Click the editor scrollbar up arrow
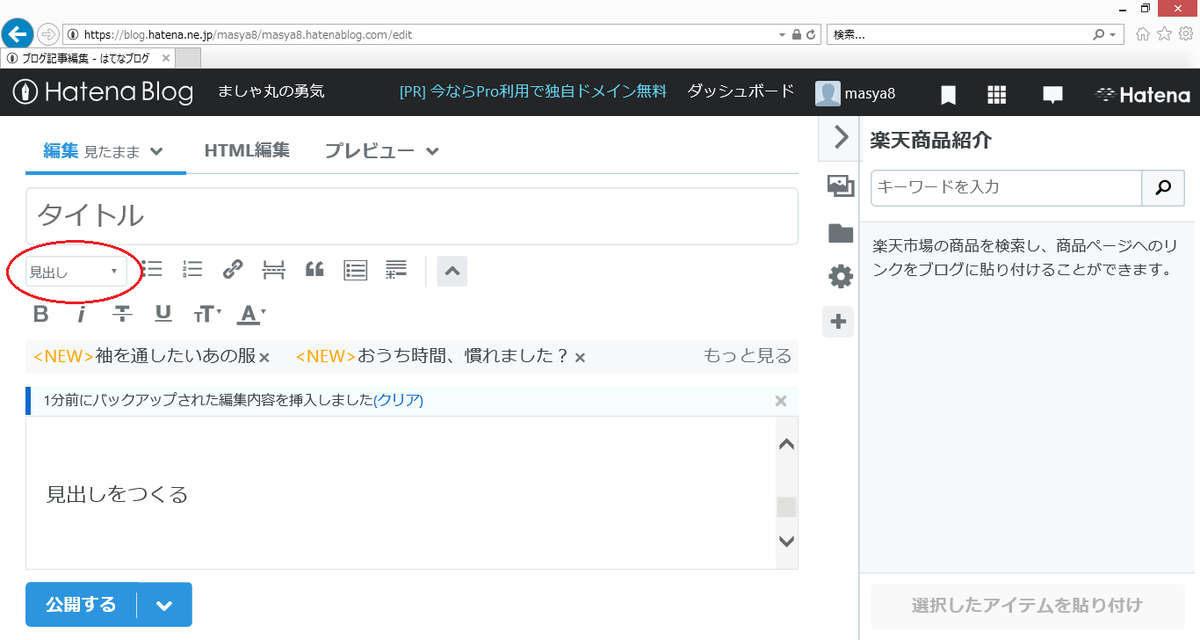 click(787, 445)
